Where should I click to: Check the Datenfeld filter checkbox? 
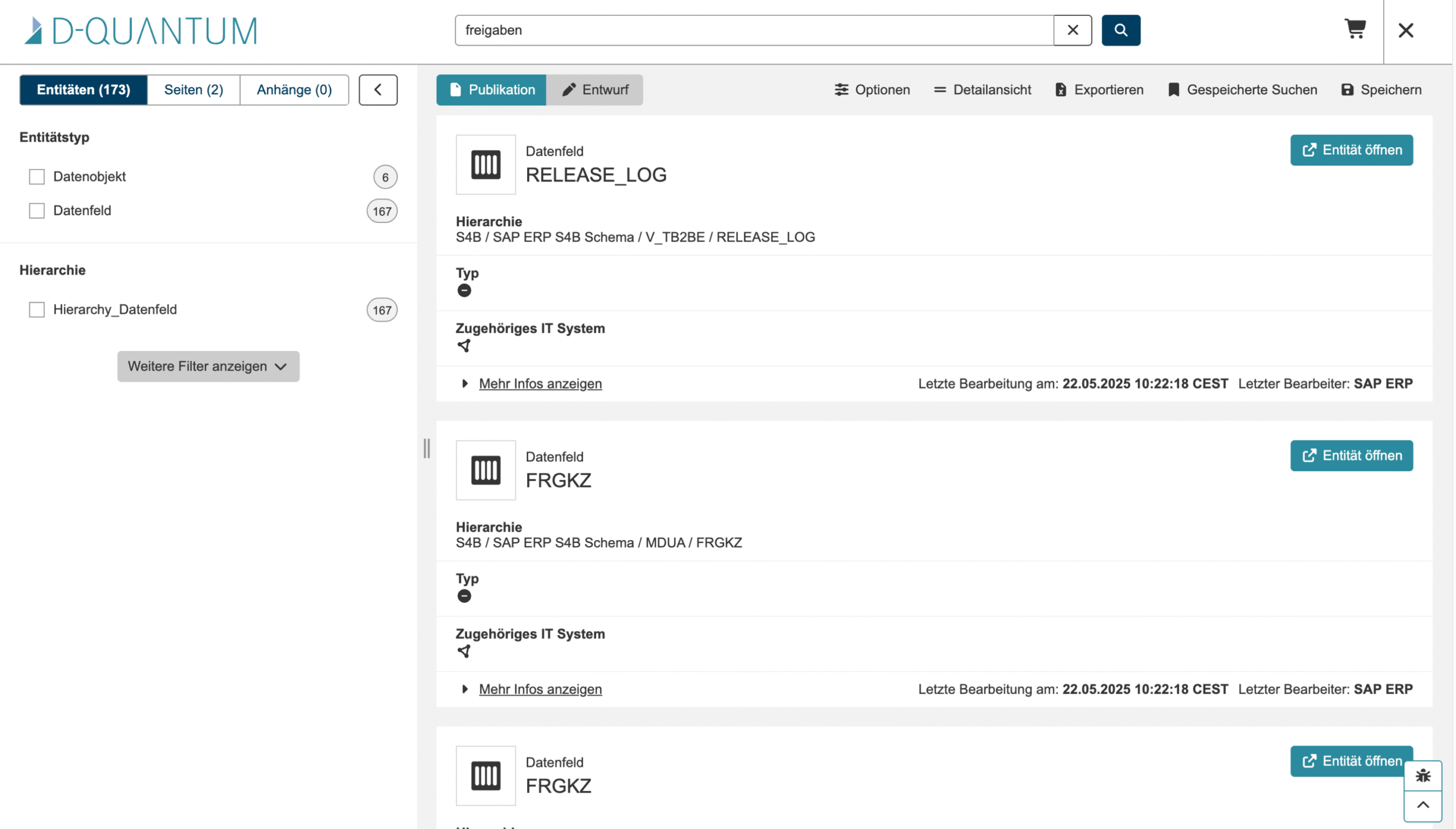point(37,212)
